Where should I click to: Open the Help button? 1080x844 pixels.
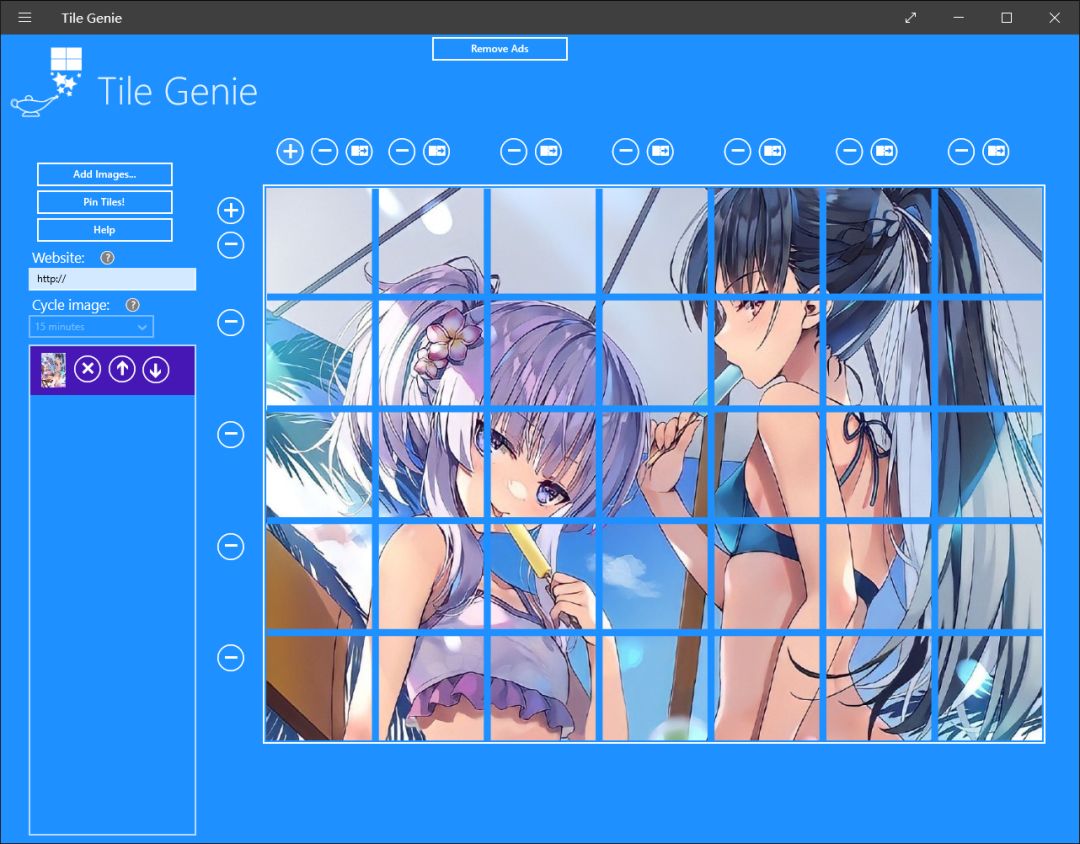(x=105, y=230)
